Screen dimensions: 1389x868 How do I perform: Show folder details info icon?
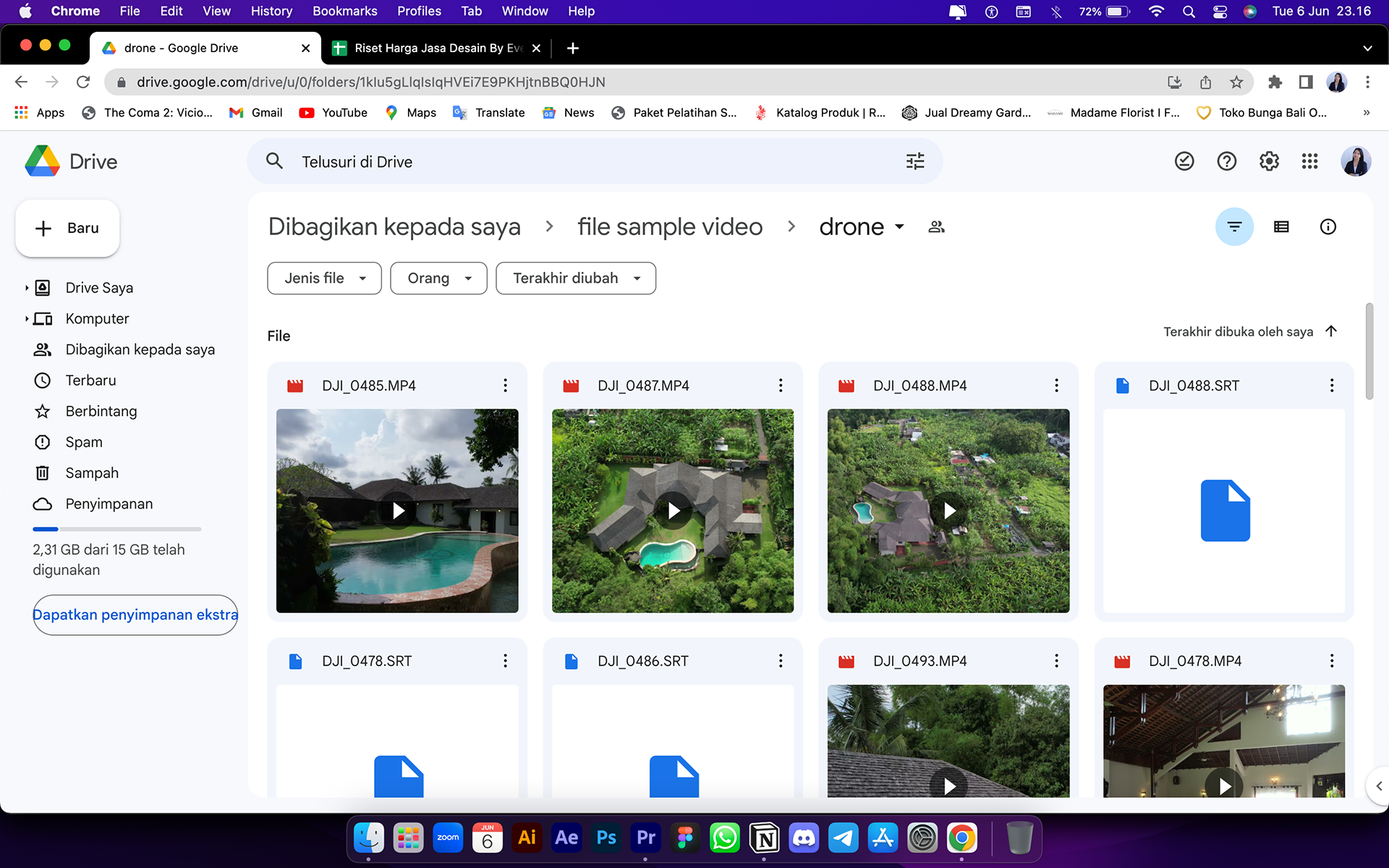pos(1328,227)
